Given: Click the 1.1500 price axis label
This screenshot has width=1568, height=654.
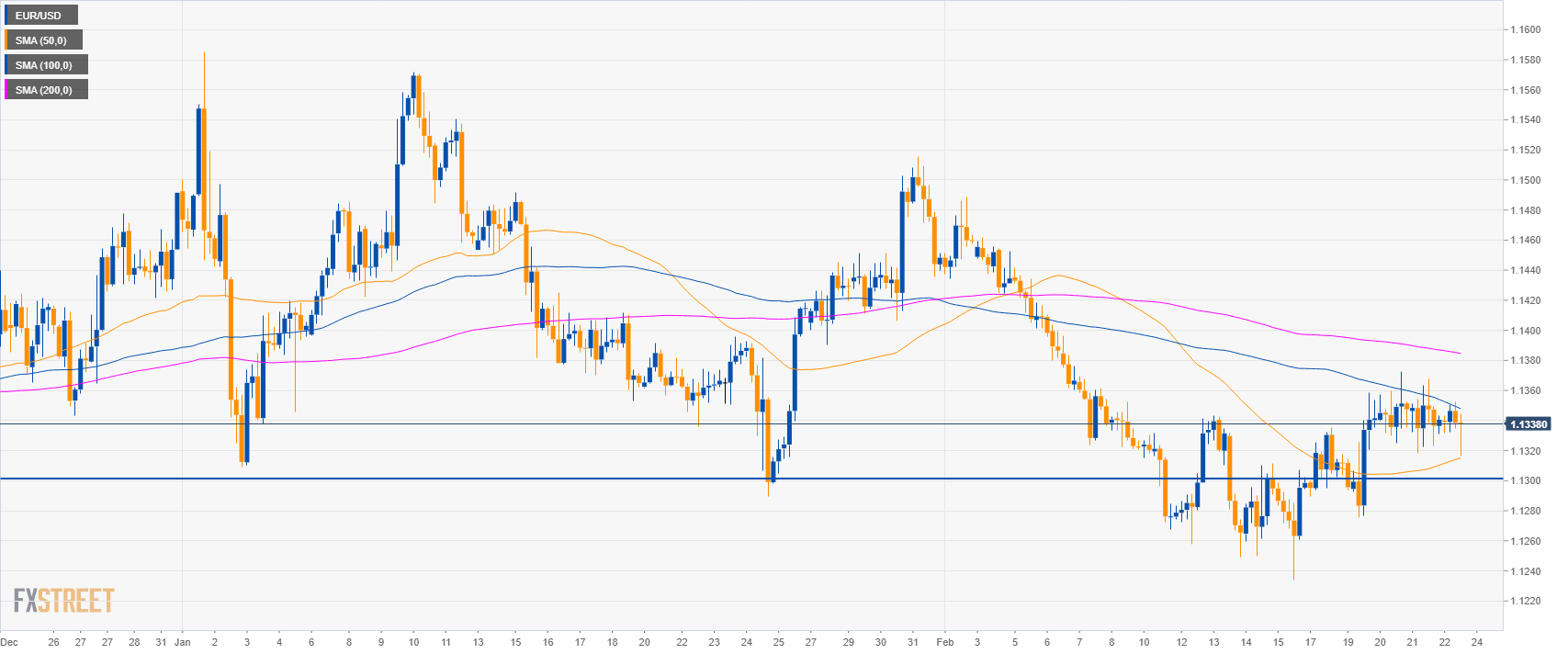Looking at the screenshot, I should click(x=1526, y=180).
